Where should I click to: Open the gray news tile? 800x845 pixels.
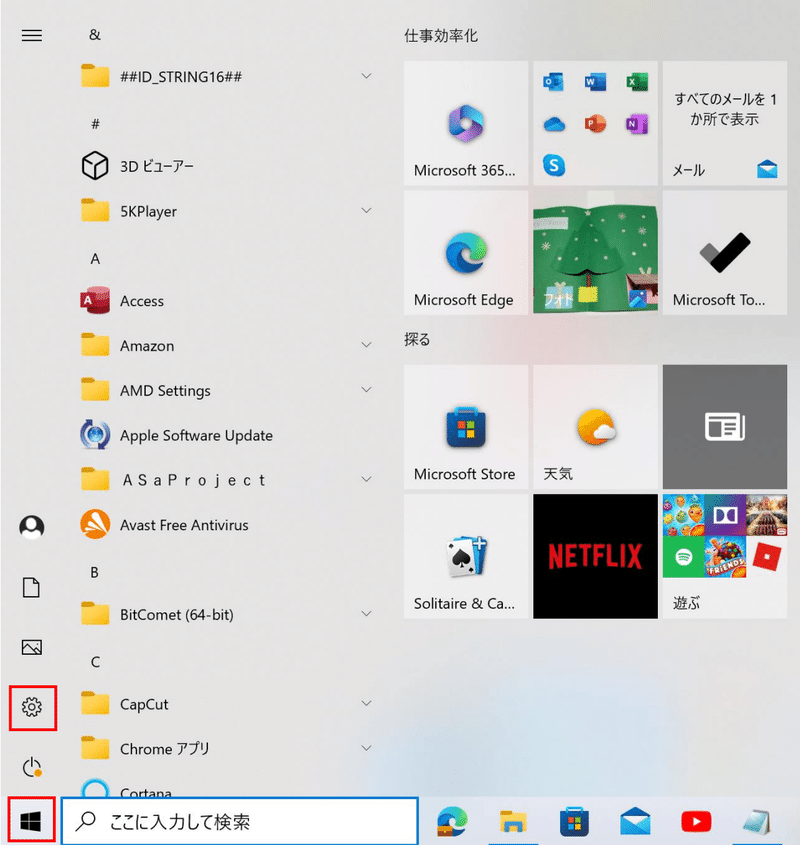[x=725, y=427]
